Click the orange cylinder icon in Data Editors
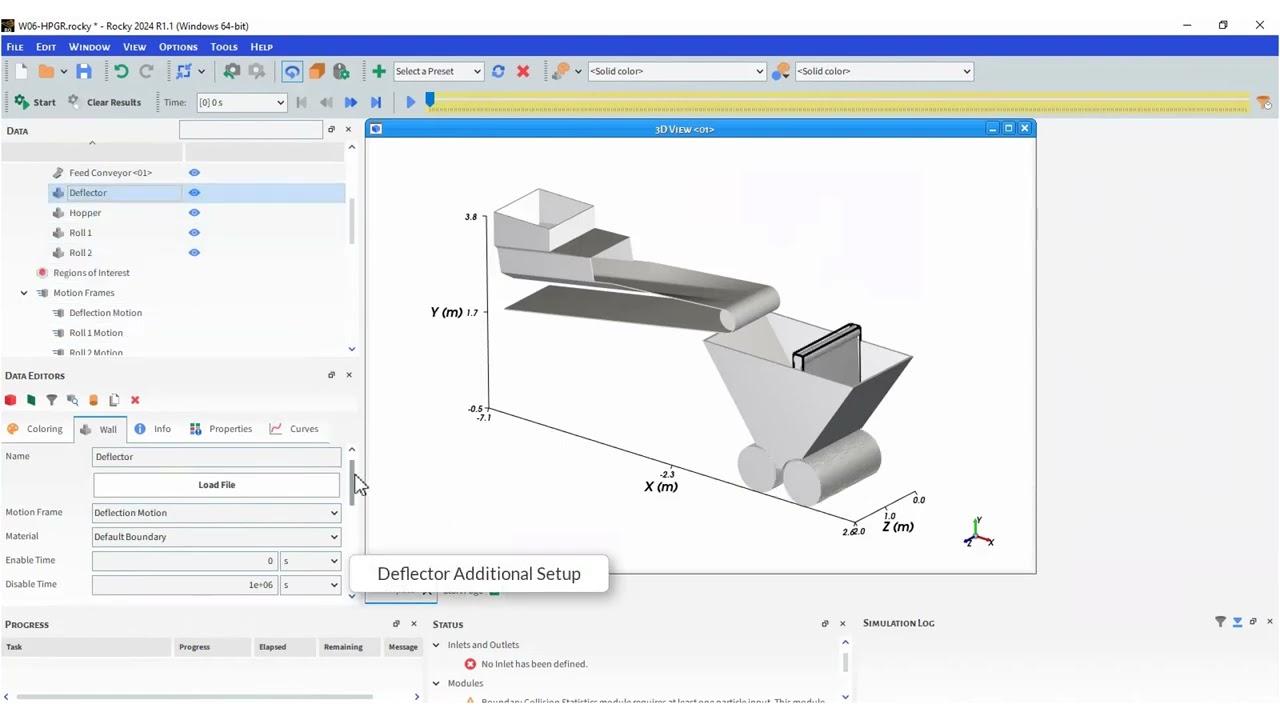The image size is (1280, 720). pyautogui.click(x=94, y=400)
